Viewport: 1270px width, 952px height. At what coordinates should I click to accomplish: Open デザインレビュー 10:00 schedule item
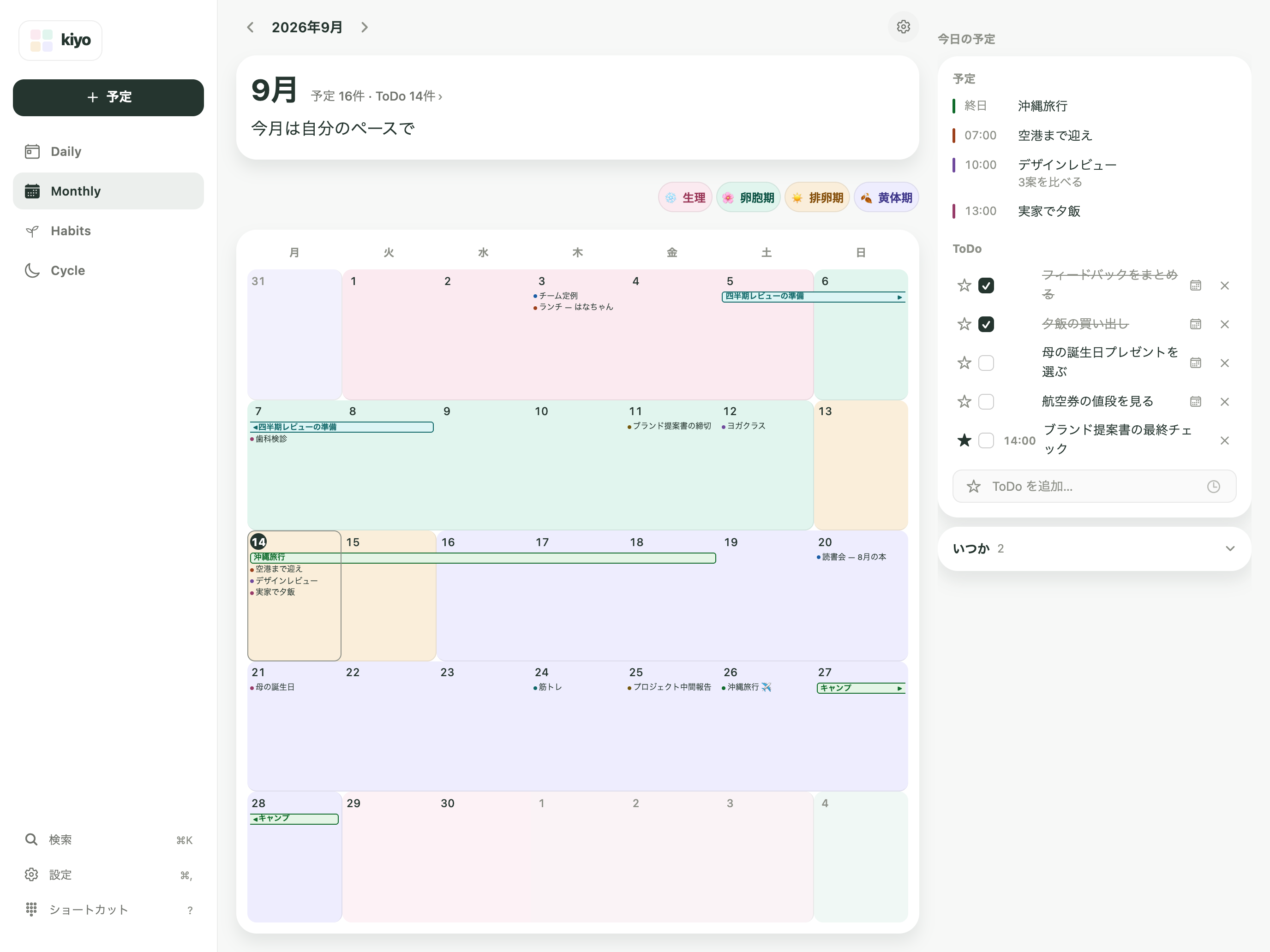pos(1094,173)
